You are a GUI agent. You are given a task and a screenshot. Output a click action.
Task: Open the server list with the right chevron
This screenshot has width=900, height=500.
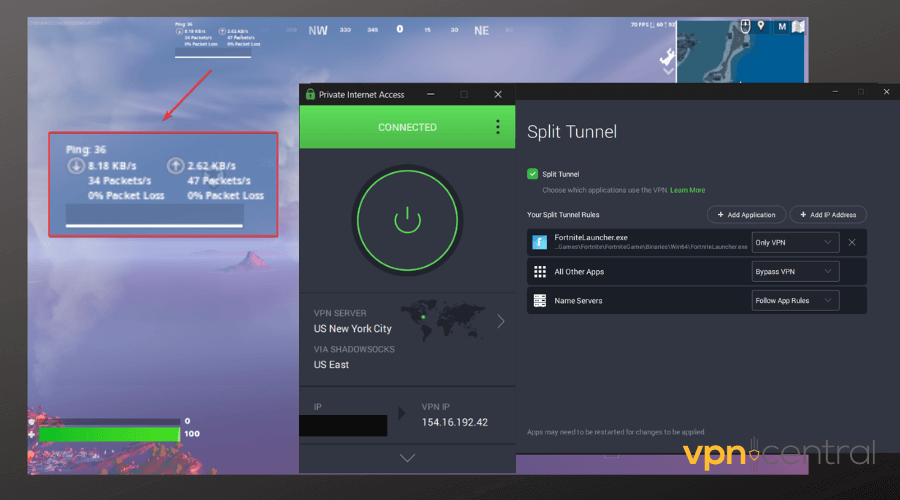501,321
